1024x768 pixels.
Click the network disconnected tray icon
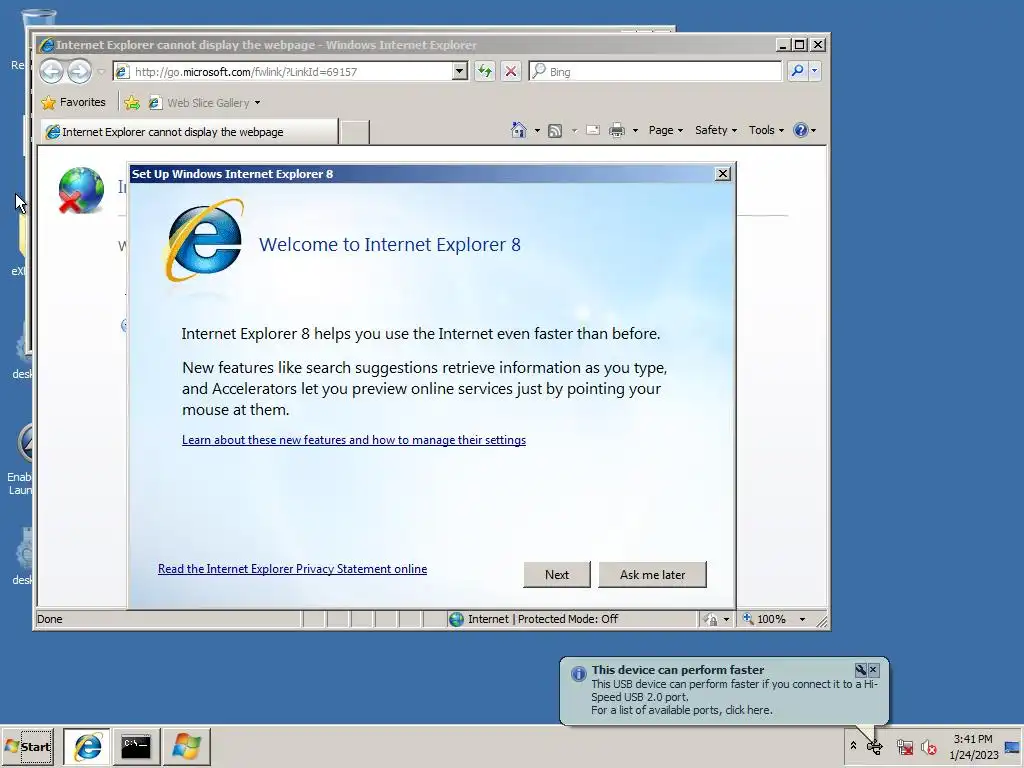point(904,747)
